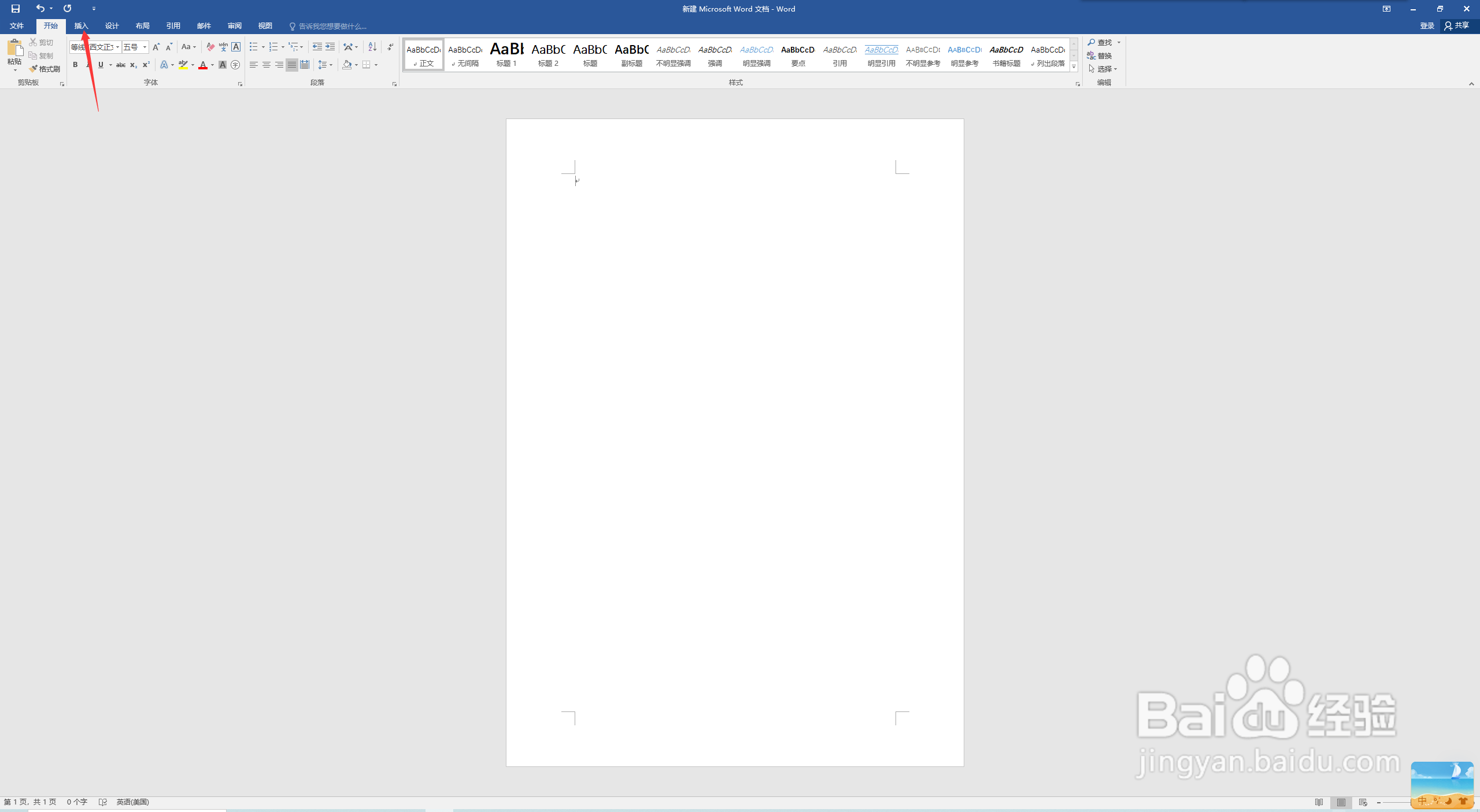This screenshot has height=812, width=1480.
Task: Clear all formatting with the eraser icon
Action: (210, 47)
